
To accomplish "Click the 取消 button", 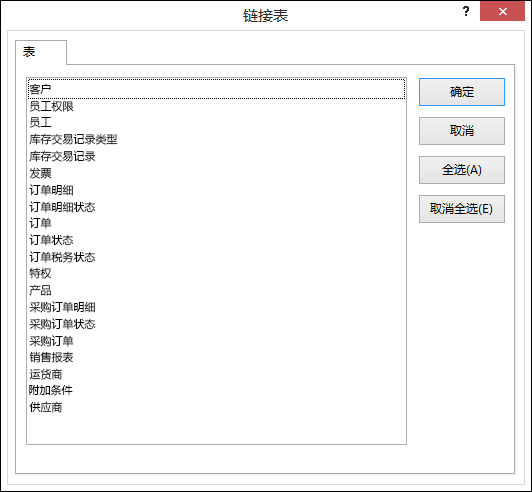I will pyautogui.click(x=462, y=131).
